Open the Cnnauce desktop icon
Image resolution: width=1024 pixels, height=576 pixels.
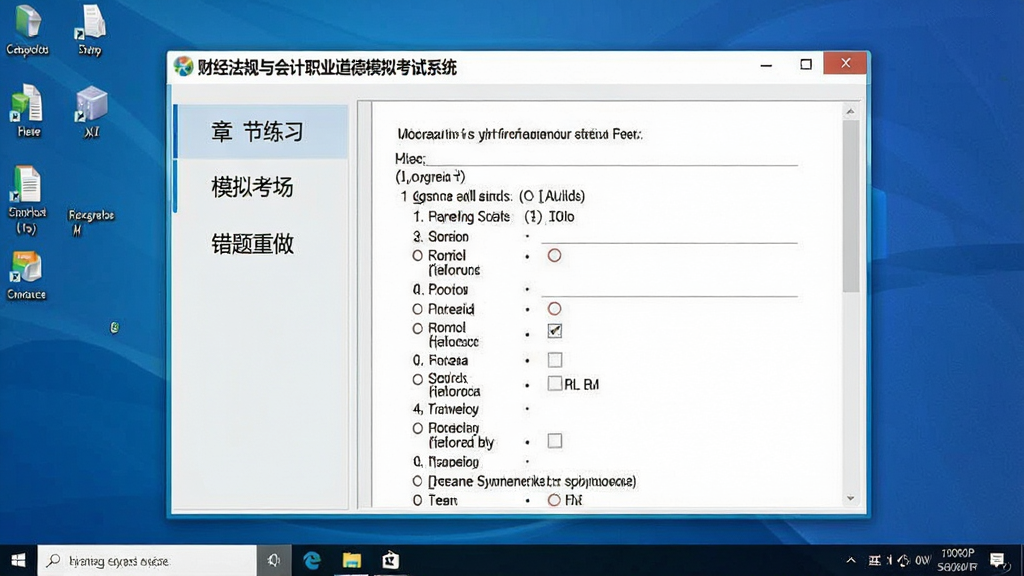[27, 276]
